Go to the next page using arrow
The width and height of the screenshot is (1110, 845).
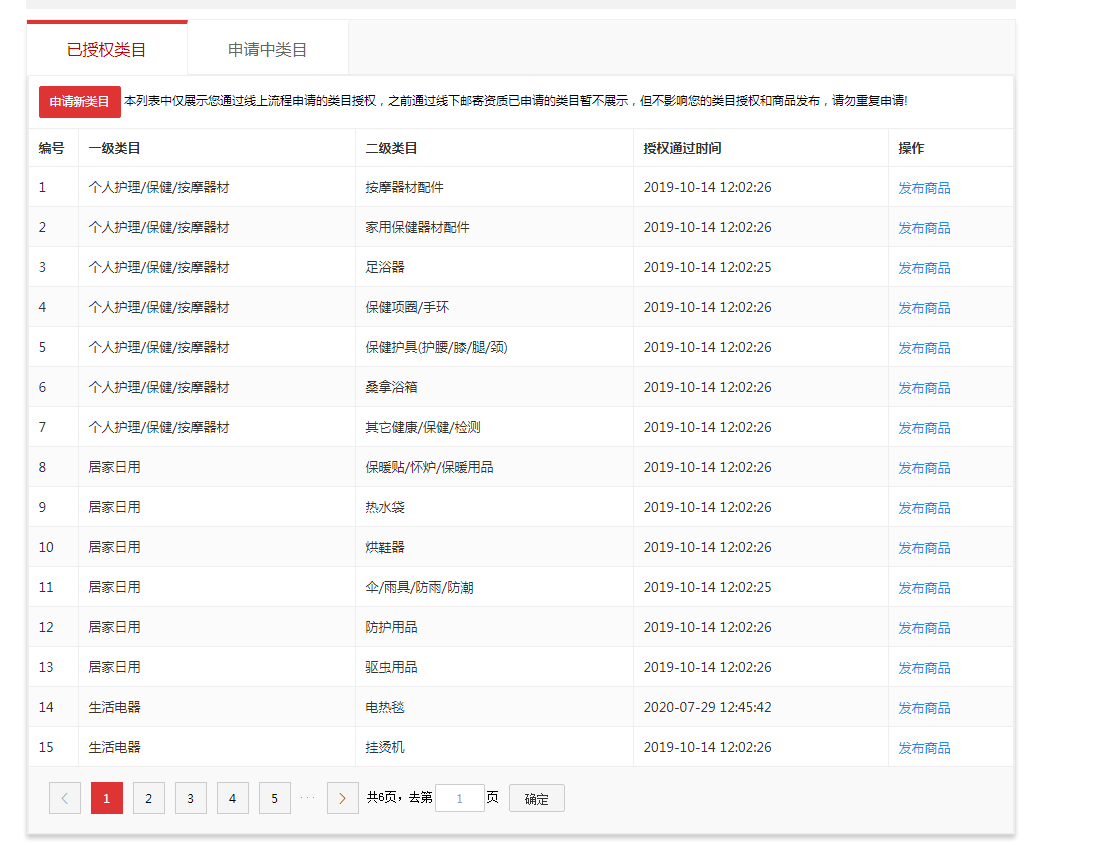point(342,798)
